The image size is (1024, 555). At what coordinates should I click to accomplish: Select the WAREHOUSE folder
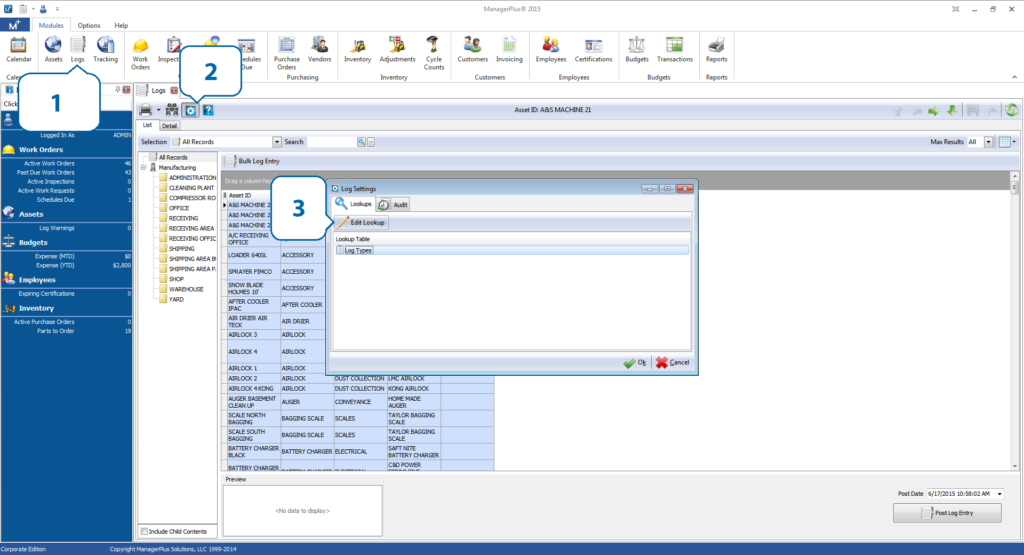tap(186, 289)
